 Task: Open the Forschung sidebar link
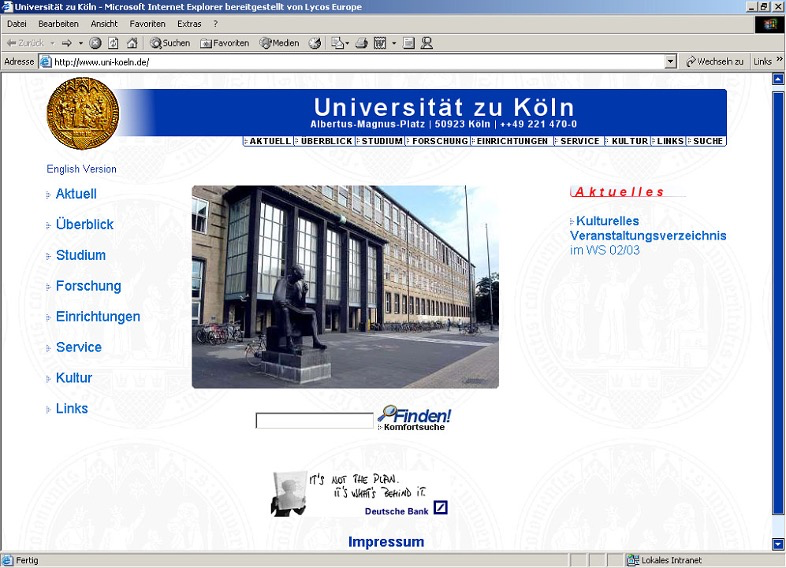(x=88, y=286)
